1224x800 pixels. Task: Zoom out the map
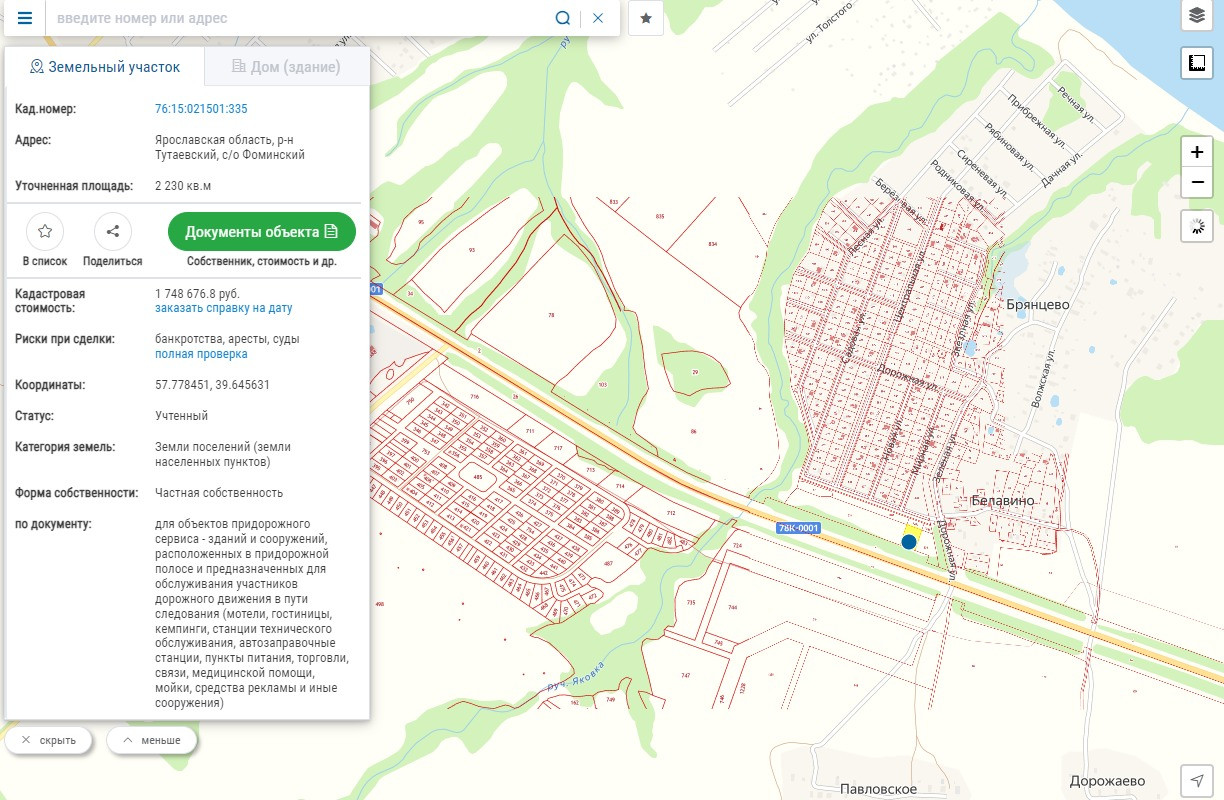[1196, 182]
